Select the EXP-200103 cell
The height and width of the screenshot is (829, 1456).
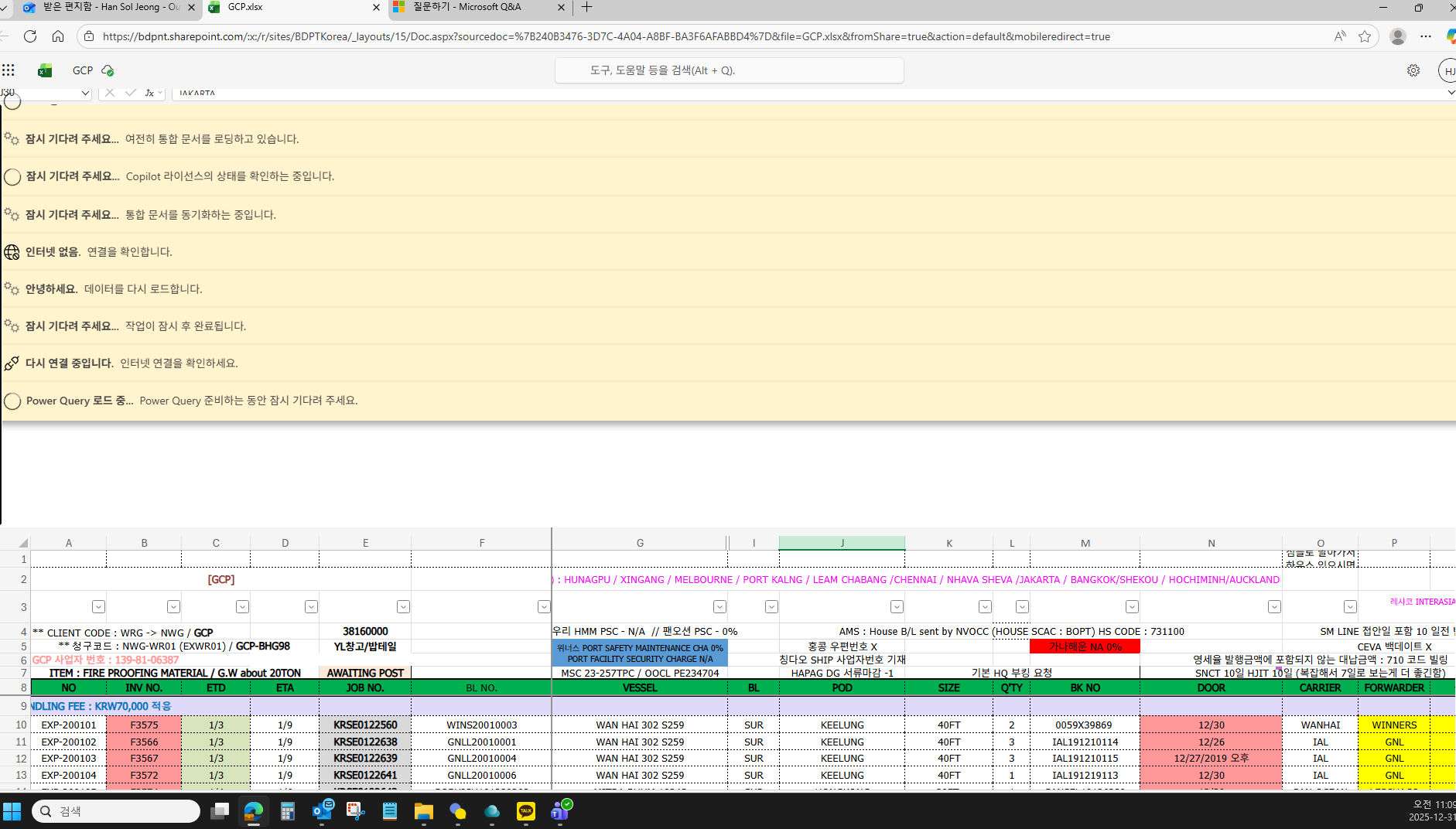(69, 759)
